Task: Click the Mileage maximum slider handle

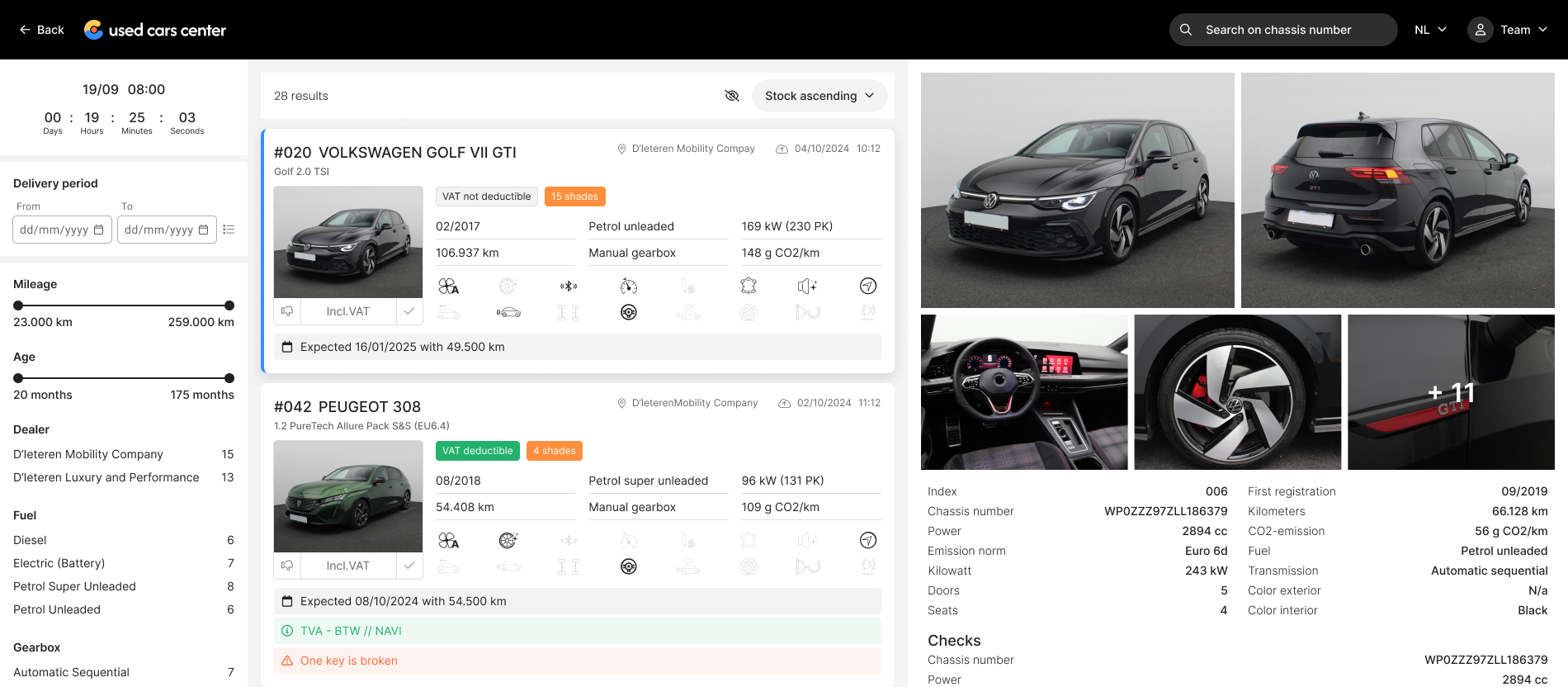Action: [229, 306]
